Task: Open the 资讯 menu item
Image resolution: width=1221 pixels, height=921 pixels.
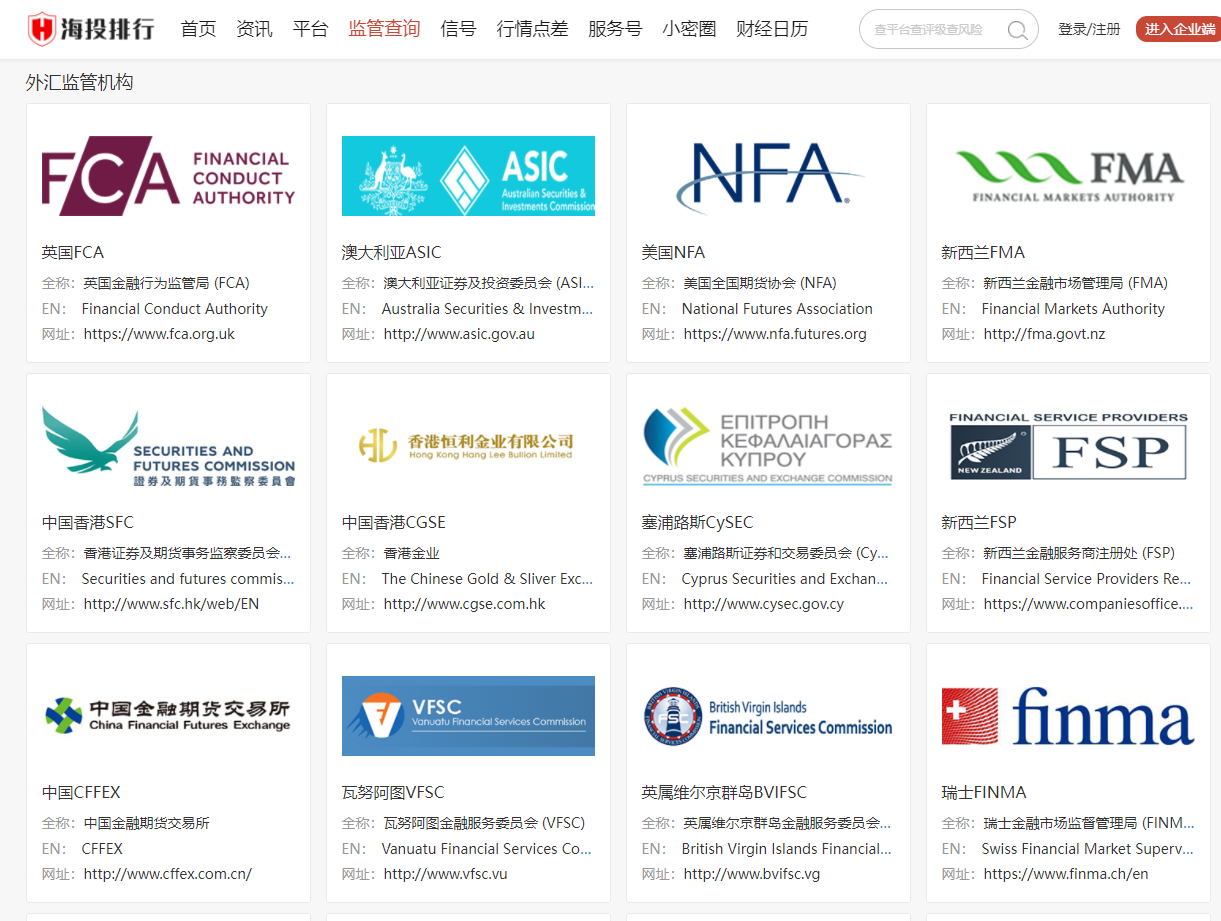Action: click(x=254, y=29)
